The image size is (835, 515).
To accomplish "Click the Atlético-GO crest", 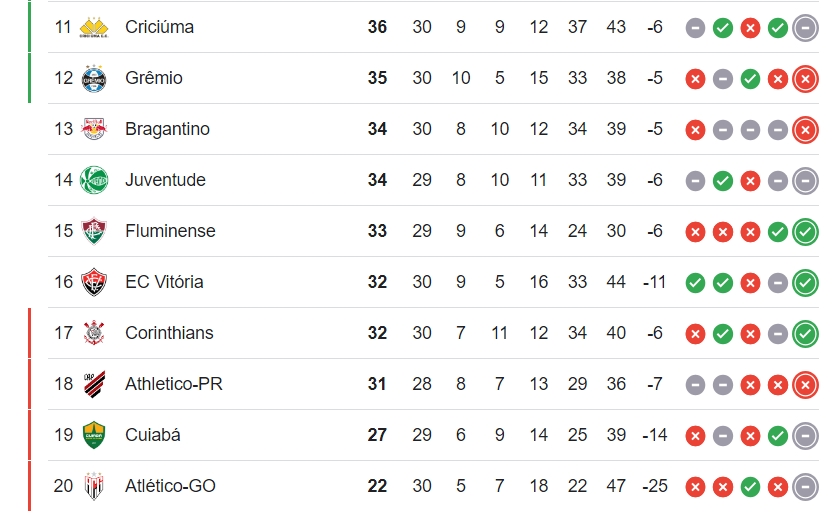I will coord(94,486).
